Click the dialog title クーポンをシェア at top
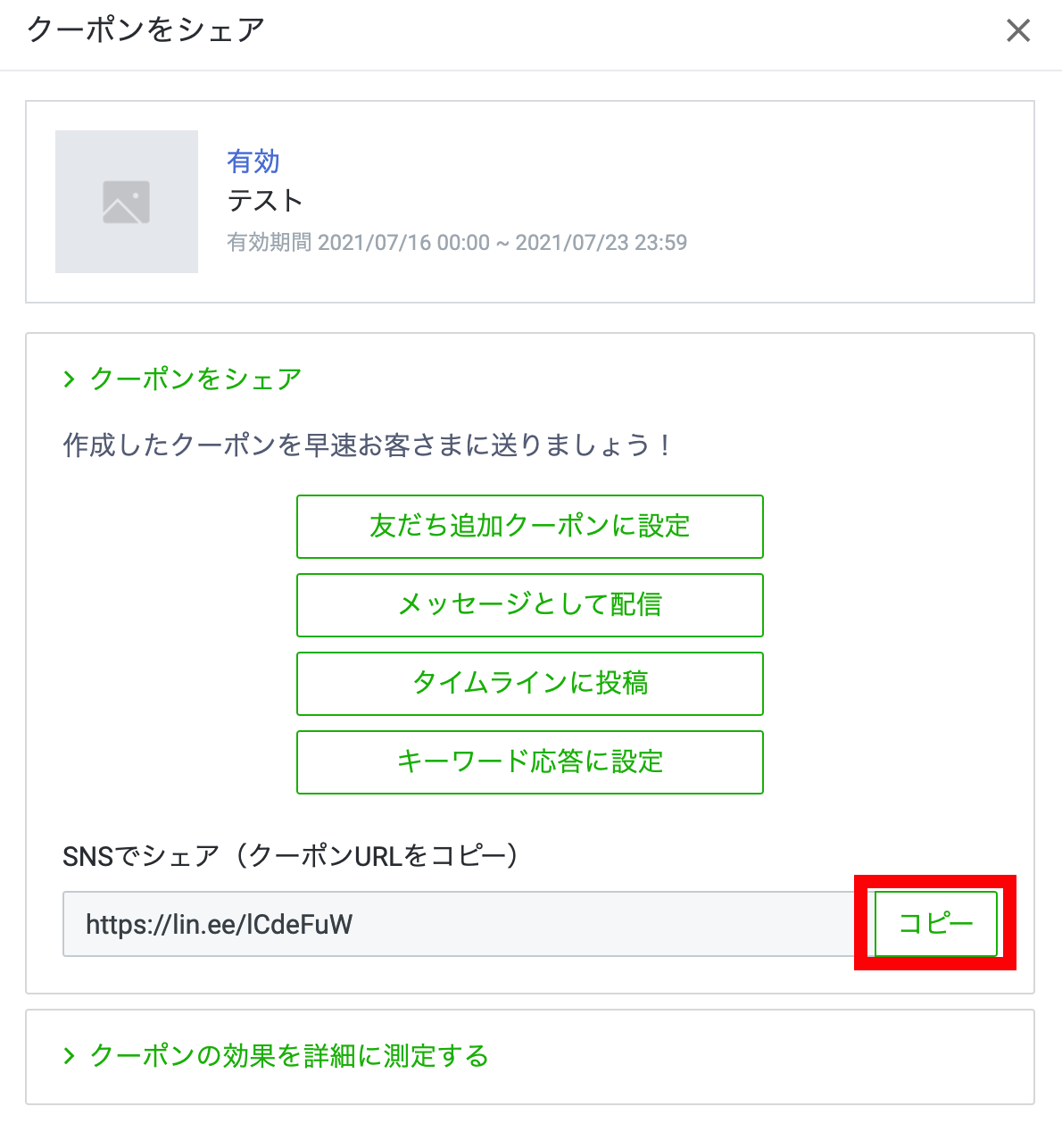The height and width of the screenshot is (1148, 1062). 146,30
